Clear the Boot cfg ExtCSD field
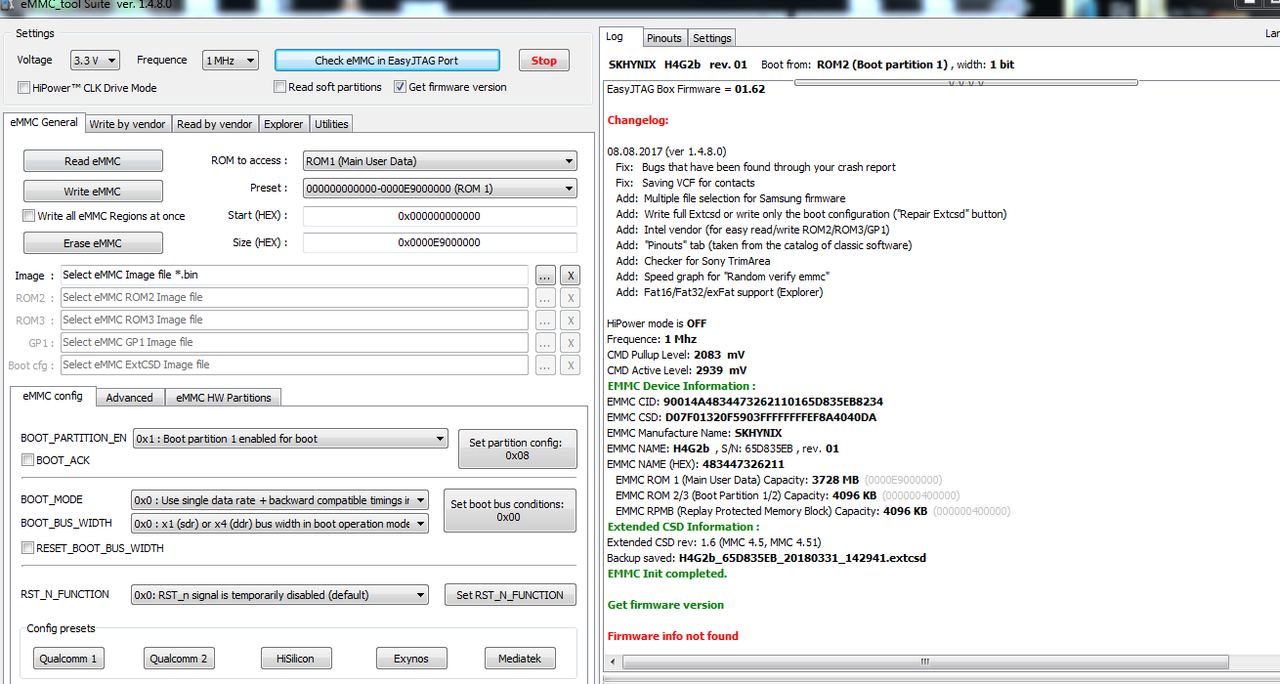This screenshot has height=684, width=1280. point(569,365)
